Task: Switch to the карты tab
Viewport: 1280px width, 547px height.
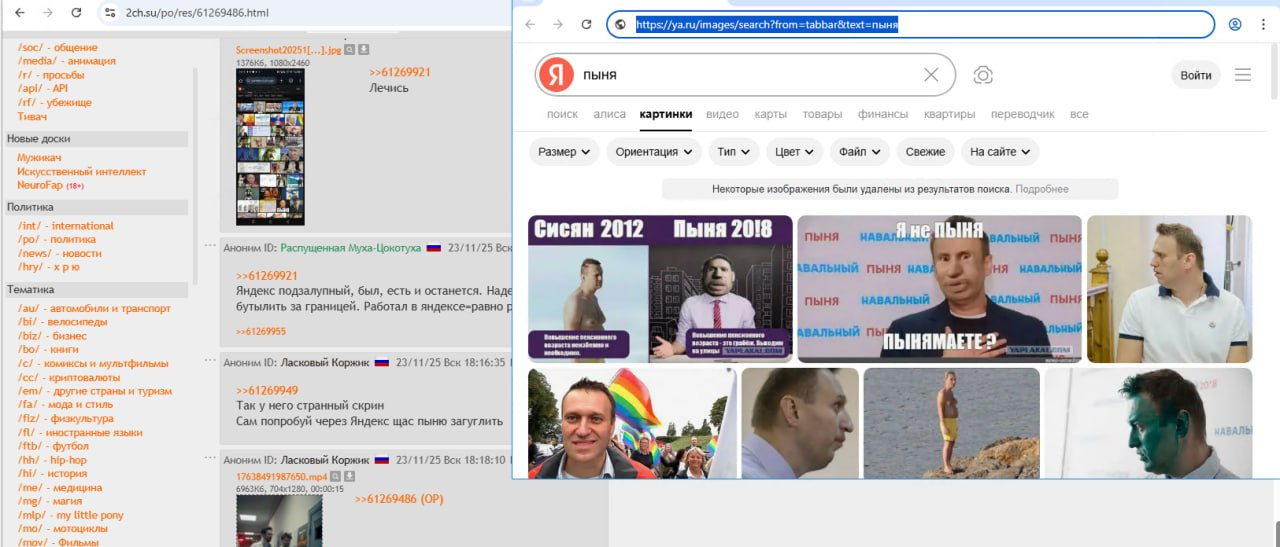Action: 770,114
